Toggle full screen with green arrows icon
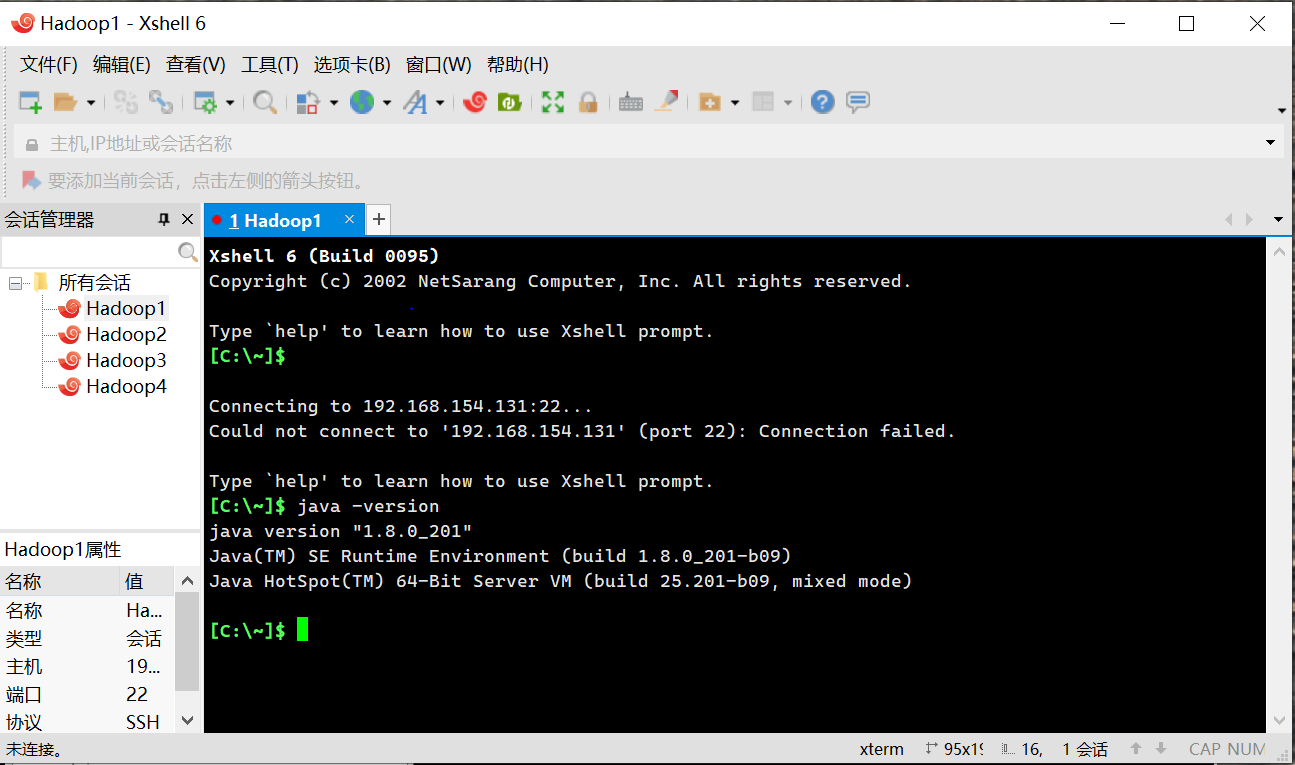 coord(553,102)
